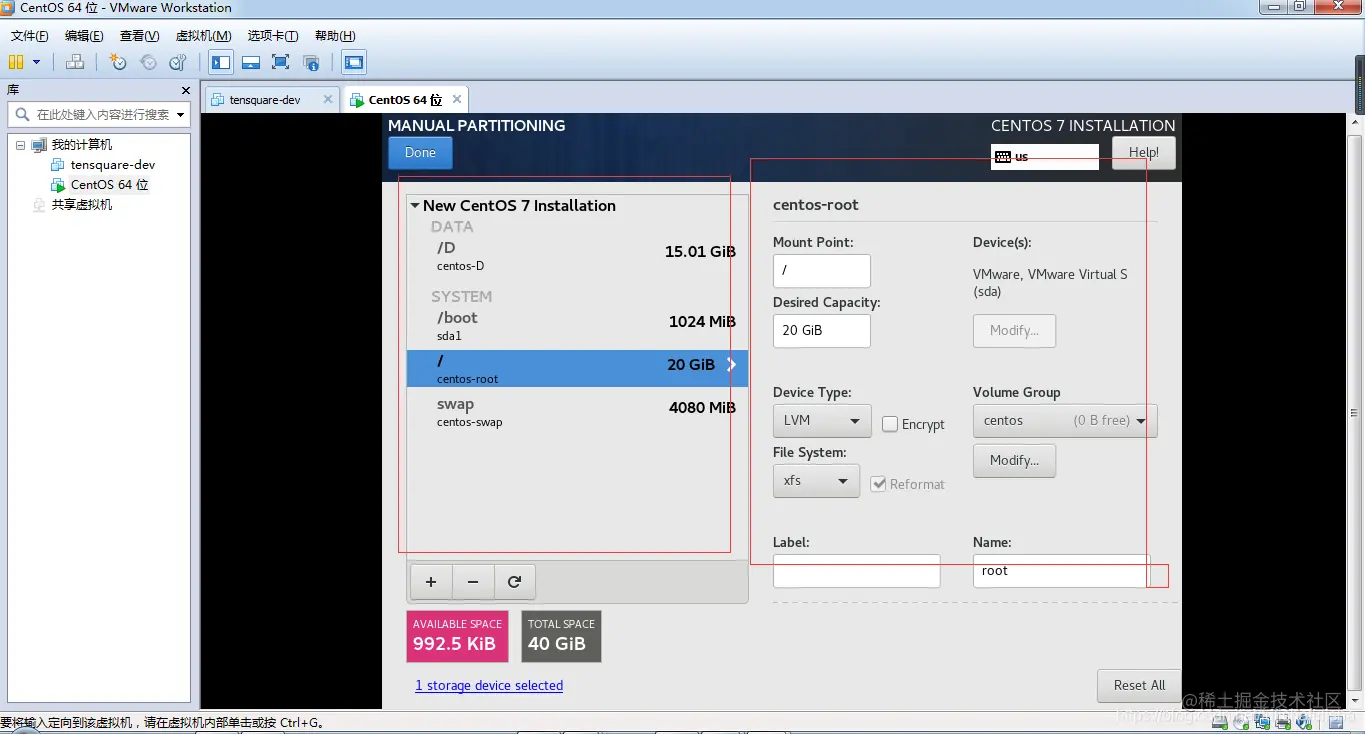Click the Mount Point input field
This screenshot has height=734, width=1365.
coord(822,271)
